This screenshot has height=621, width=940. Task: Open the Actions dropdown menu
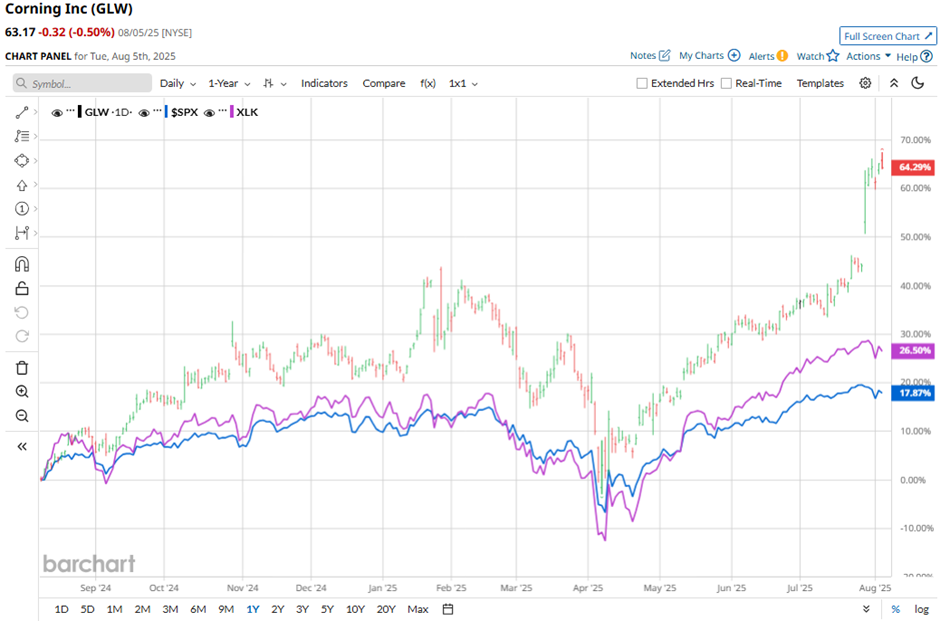(868, 56)
